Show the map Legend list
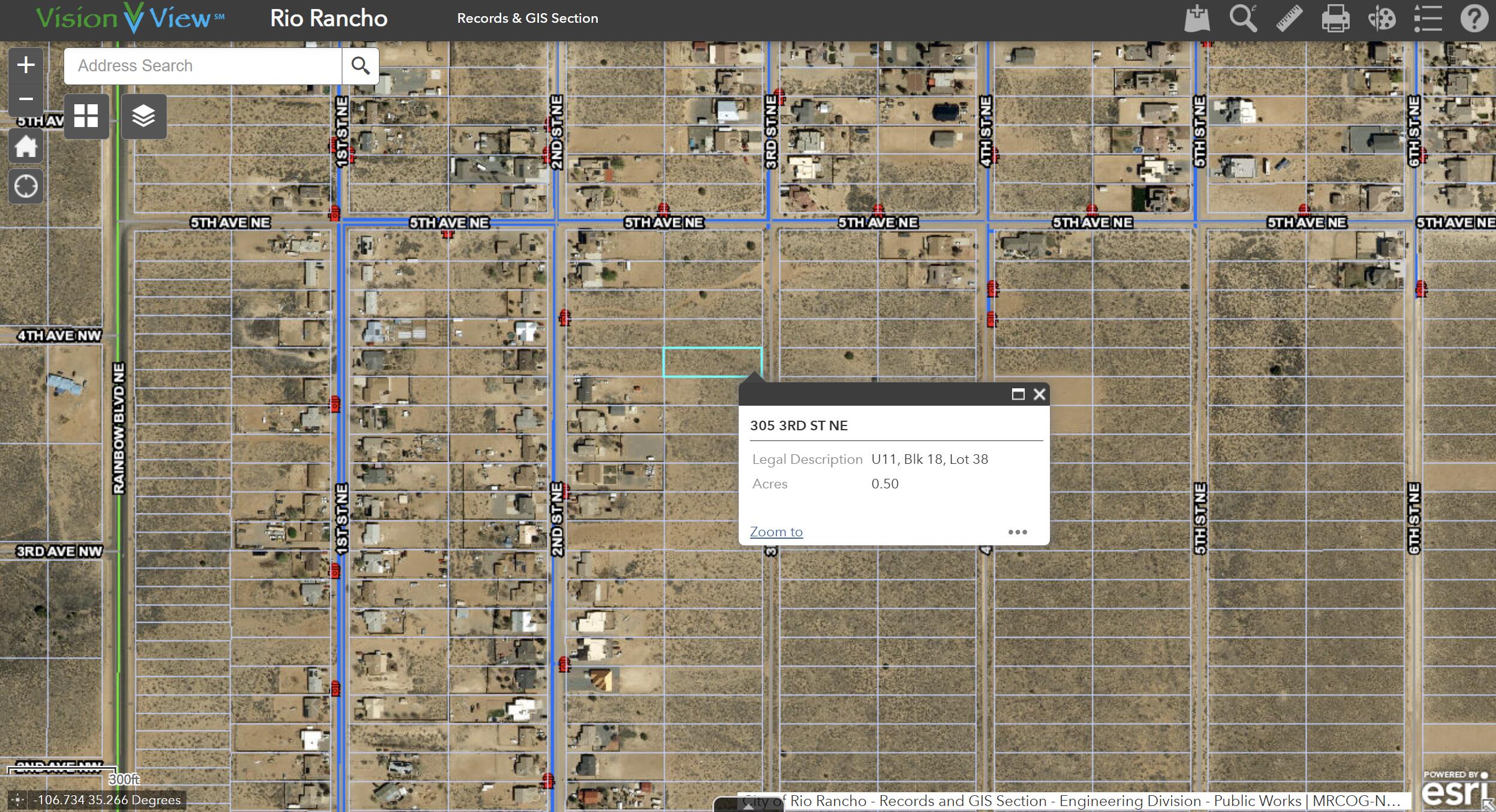 click(x=1428, y=19)
